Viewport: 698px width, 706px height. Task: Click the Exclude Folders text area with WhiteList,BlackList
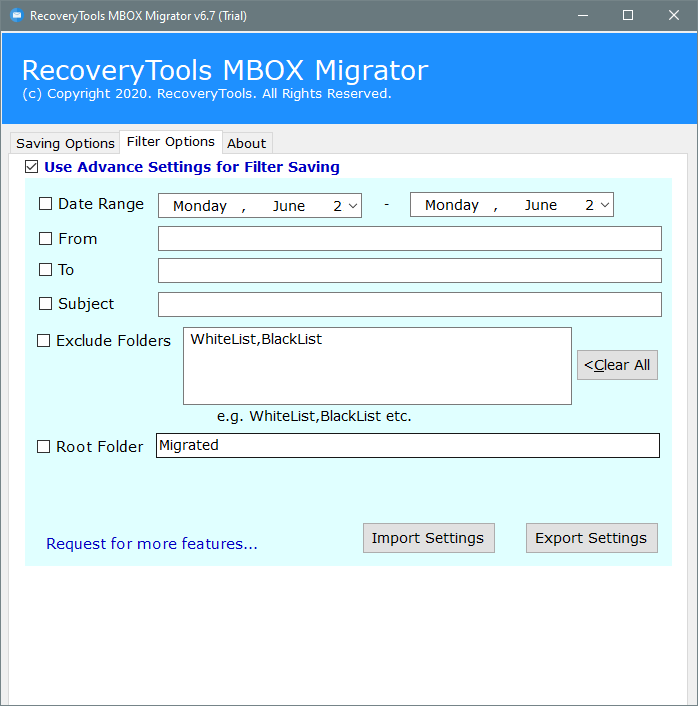(377, 366)
